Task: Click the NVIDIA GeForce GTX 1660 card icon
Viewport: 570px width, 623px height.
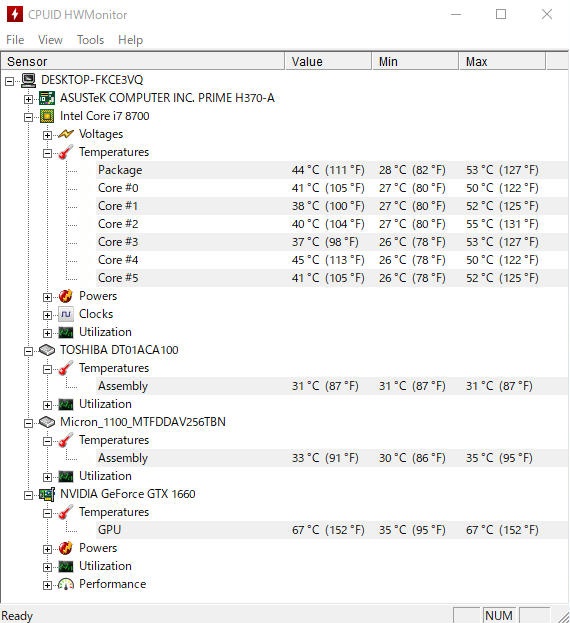Action: [47, 494]
